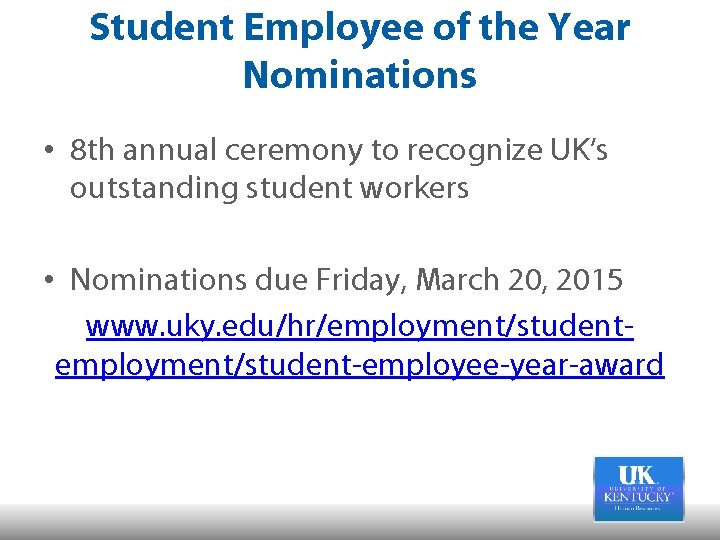Click the KENTUCKY wordmark in the logo
The width and height of the screenshot is (720, 540).
tap(639, 496)
